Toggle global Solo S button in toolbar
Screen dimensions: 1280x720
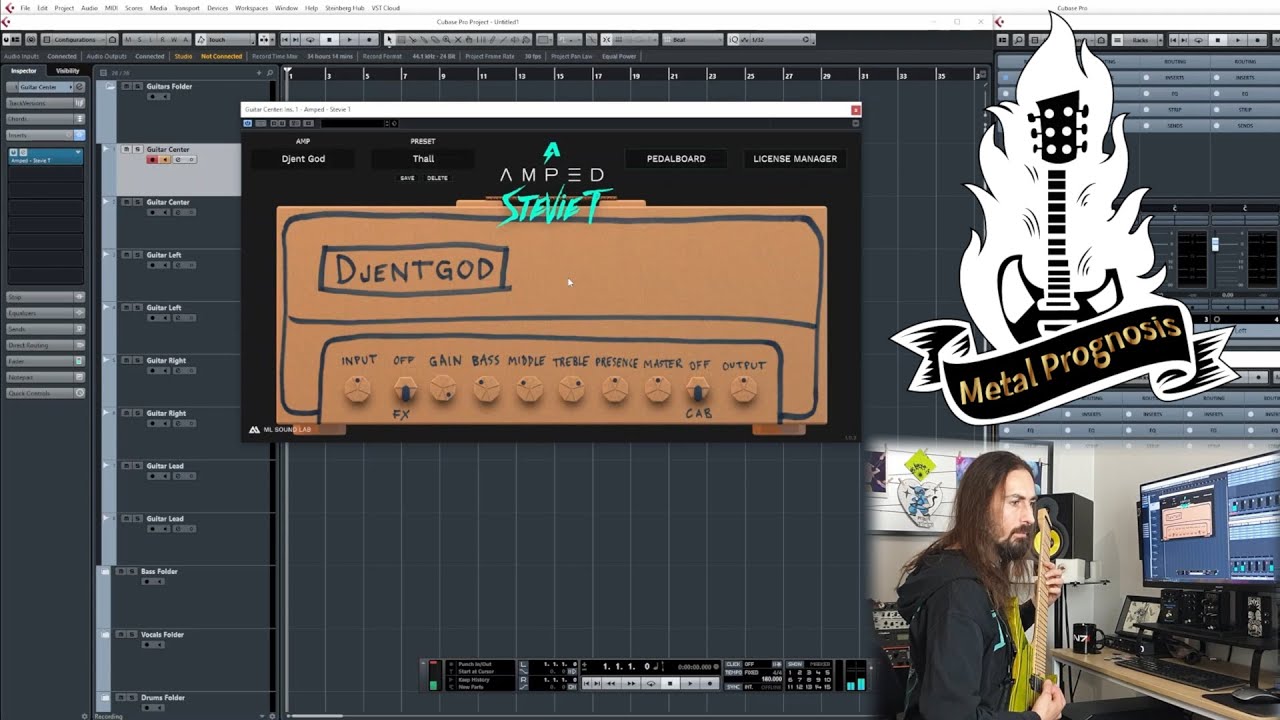tap(141, 40)
